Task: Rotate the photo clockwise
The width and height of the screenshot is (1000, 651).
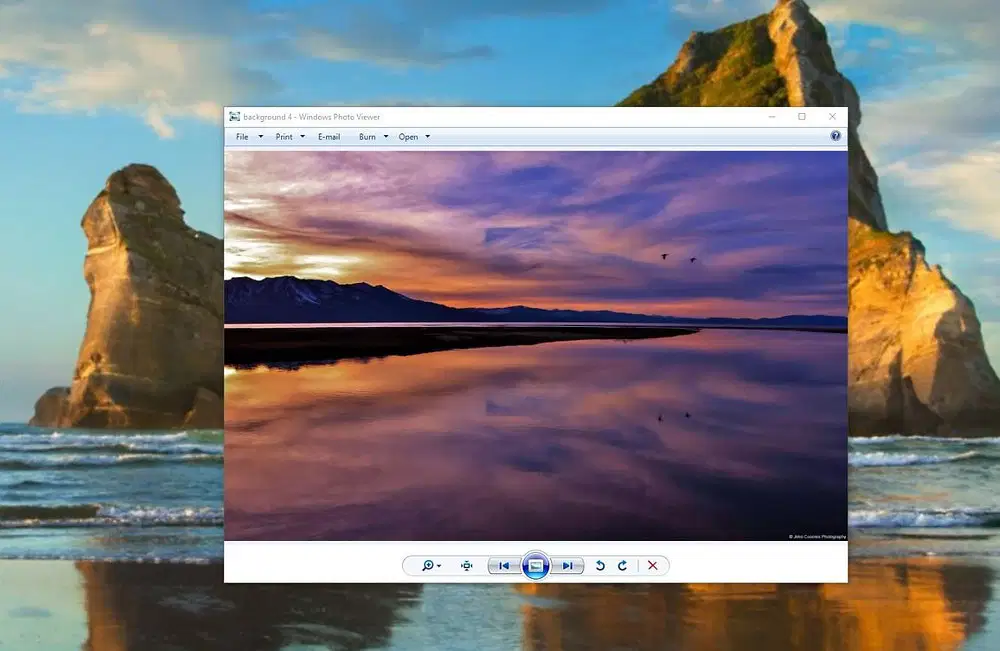Action: coord(622,566)
